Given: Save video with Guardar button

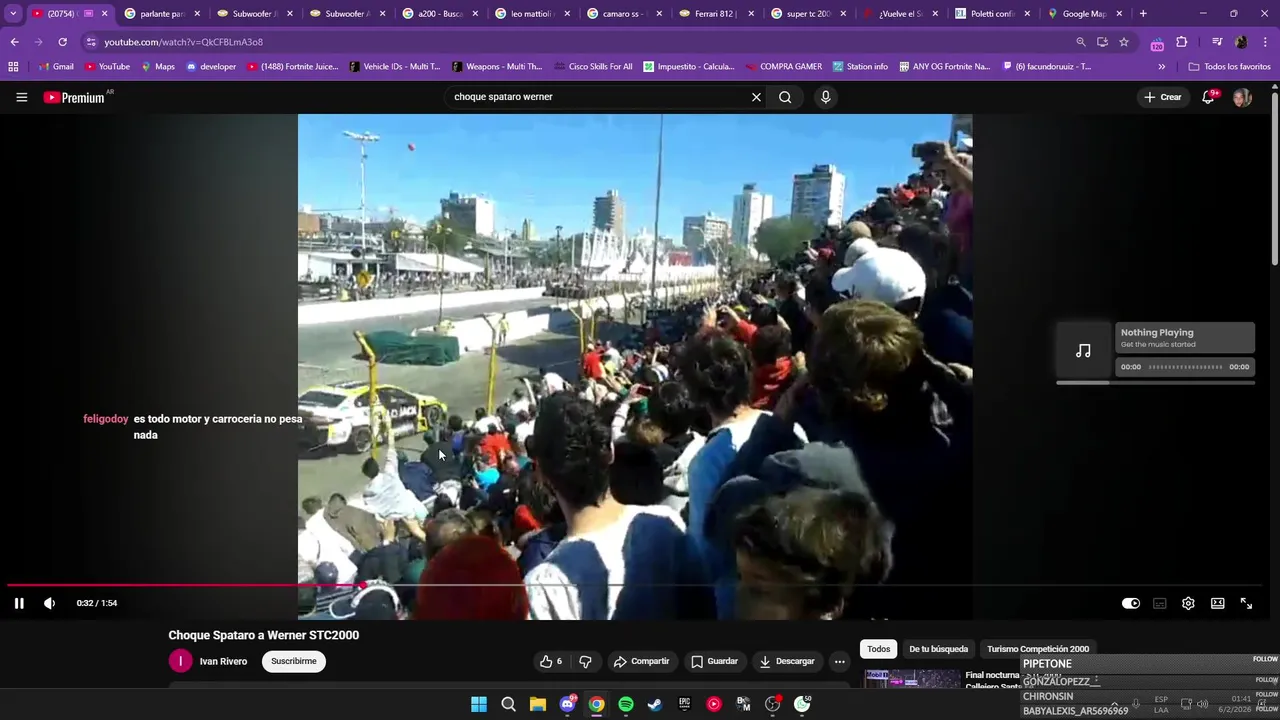Looking at the screenshot, I should (x=714, y=661).
